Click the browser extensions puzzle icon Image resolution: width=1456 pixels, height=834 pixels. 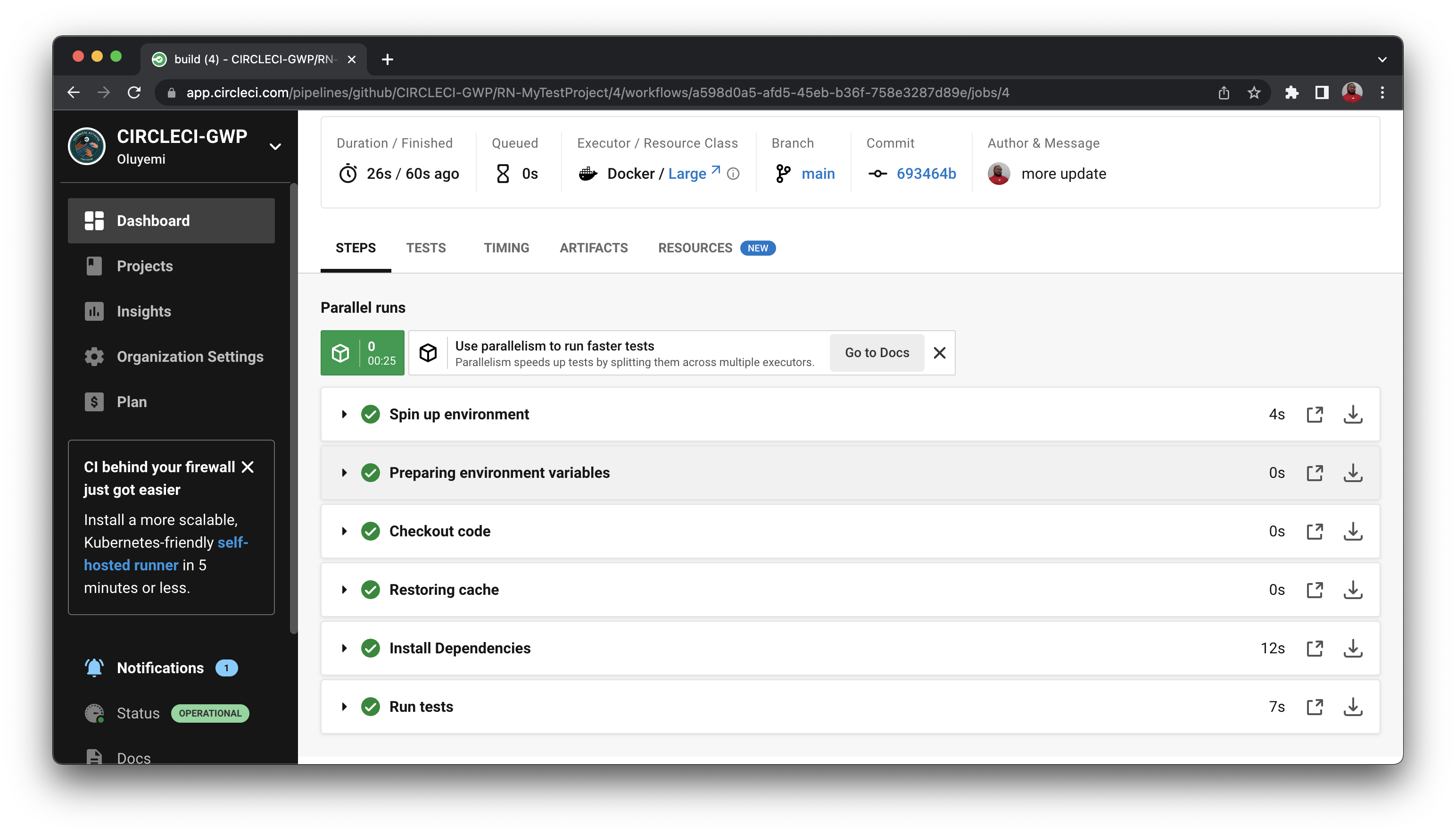click(x=1291, y=92)
